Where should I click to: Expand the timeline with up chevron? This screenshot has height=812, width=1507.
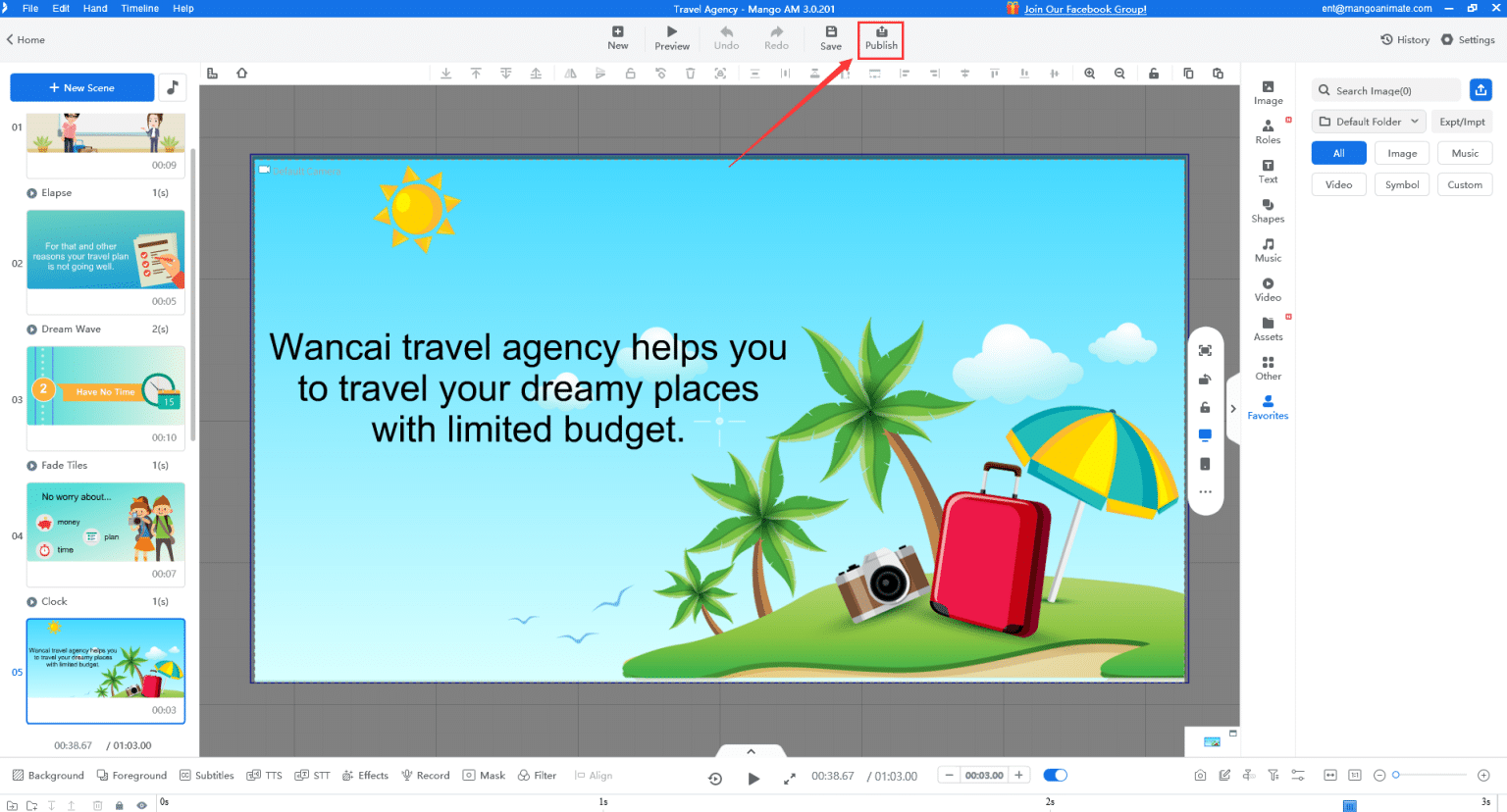[751, 752]
